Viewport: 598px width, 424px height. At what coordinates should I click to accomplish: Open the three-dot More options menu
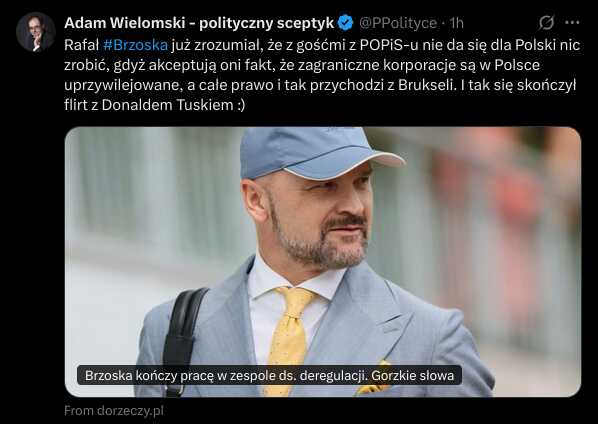coord(572,23)
